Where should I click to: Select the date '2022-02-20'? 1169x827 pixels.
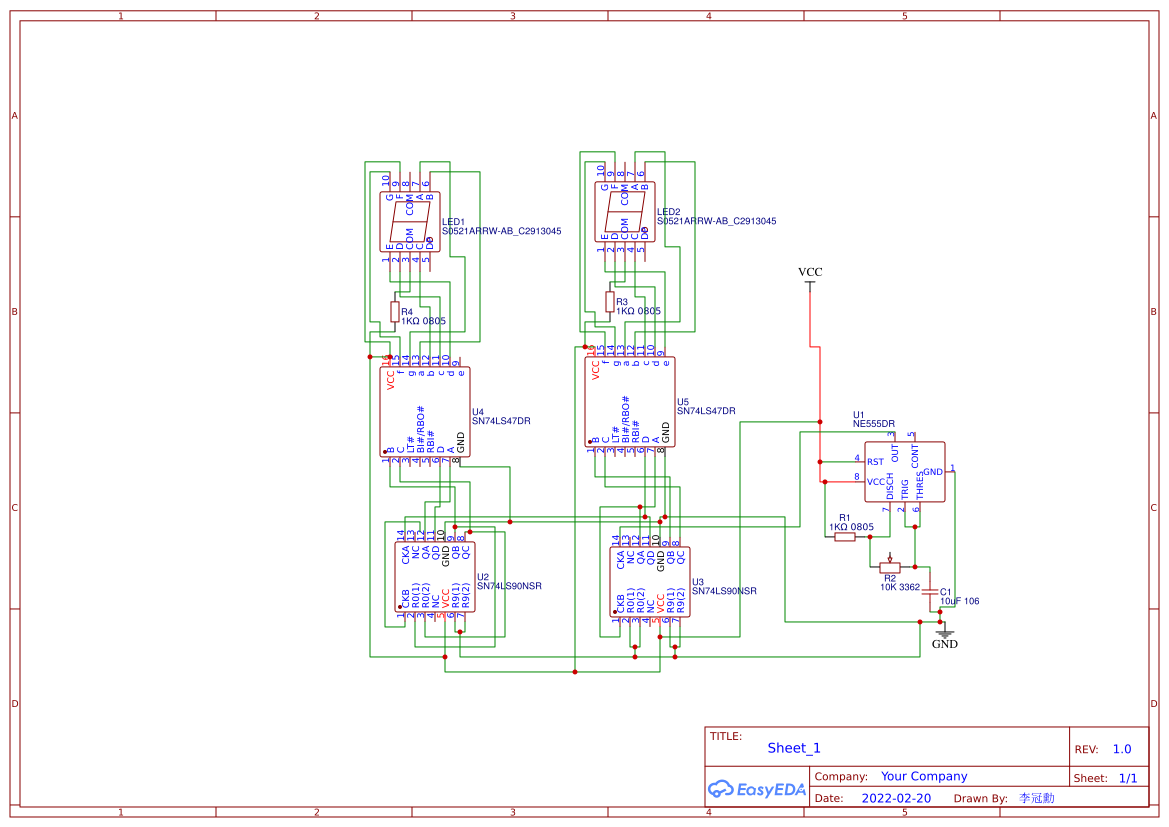(896, 798)
